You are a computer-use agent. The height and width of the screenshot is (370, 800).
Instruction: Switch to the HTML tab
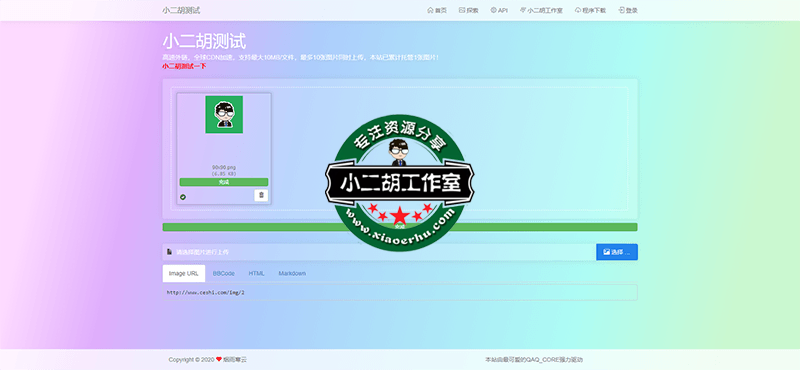pyautogui.click(x=257, y=274)
